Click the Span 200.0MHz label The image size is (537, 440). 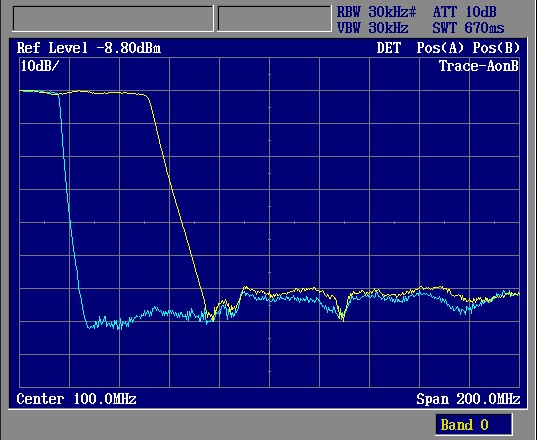coord(468,399)
